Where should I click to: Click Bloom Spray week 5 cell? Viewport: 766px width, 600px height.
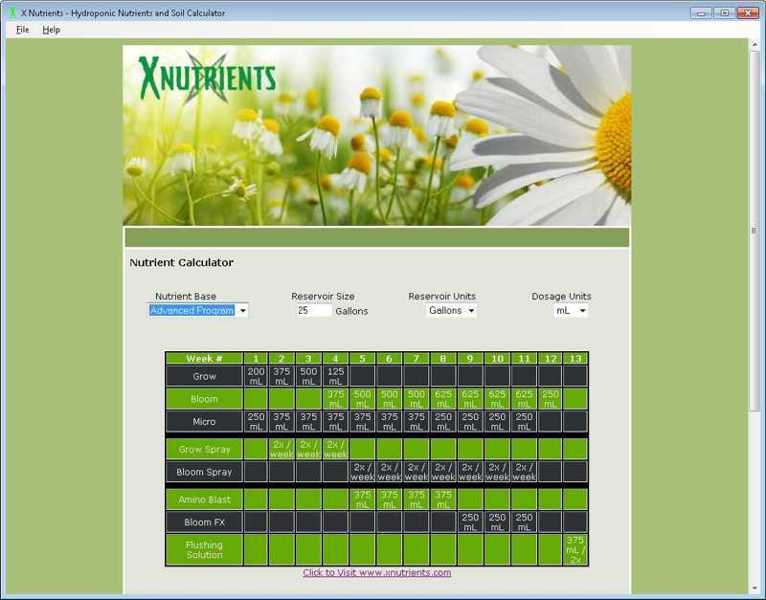pos(362,472)
